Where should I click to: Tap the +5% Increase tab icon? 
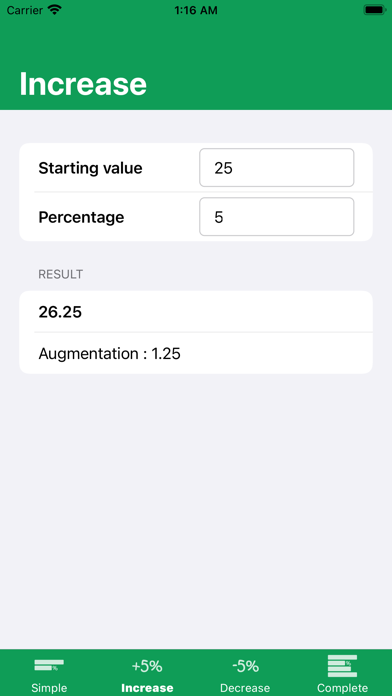[147, 666]
